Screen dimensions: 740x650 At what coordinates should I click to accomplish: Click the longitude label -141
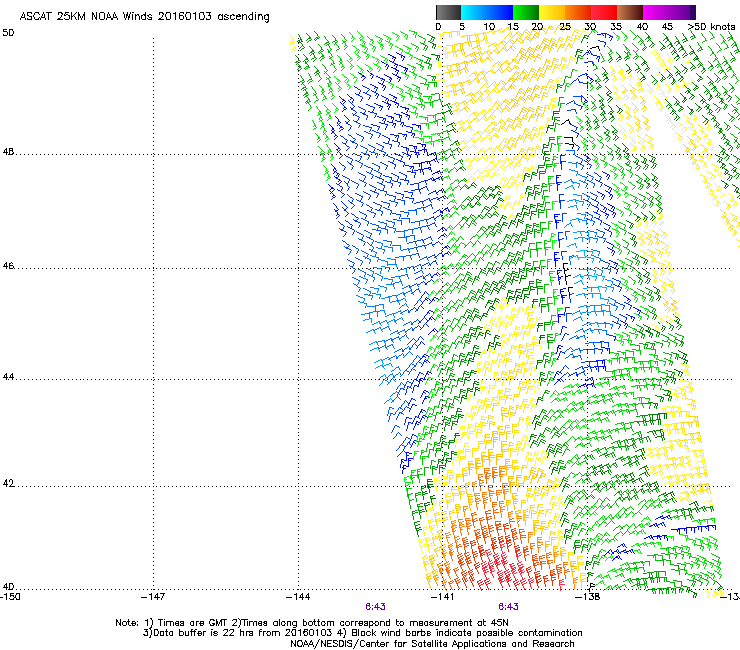443,597
